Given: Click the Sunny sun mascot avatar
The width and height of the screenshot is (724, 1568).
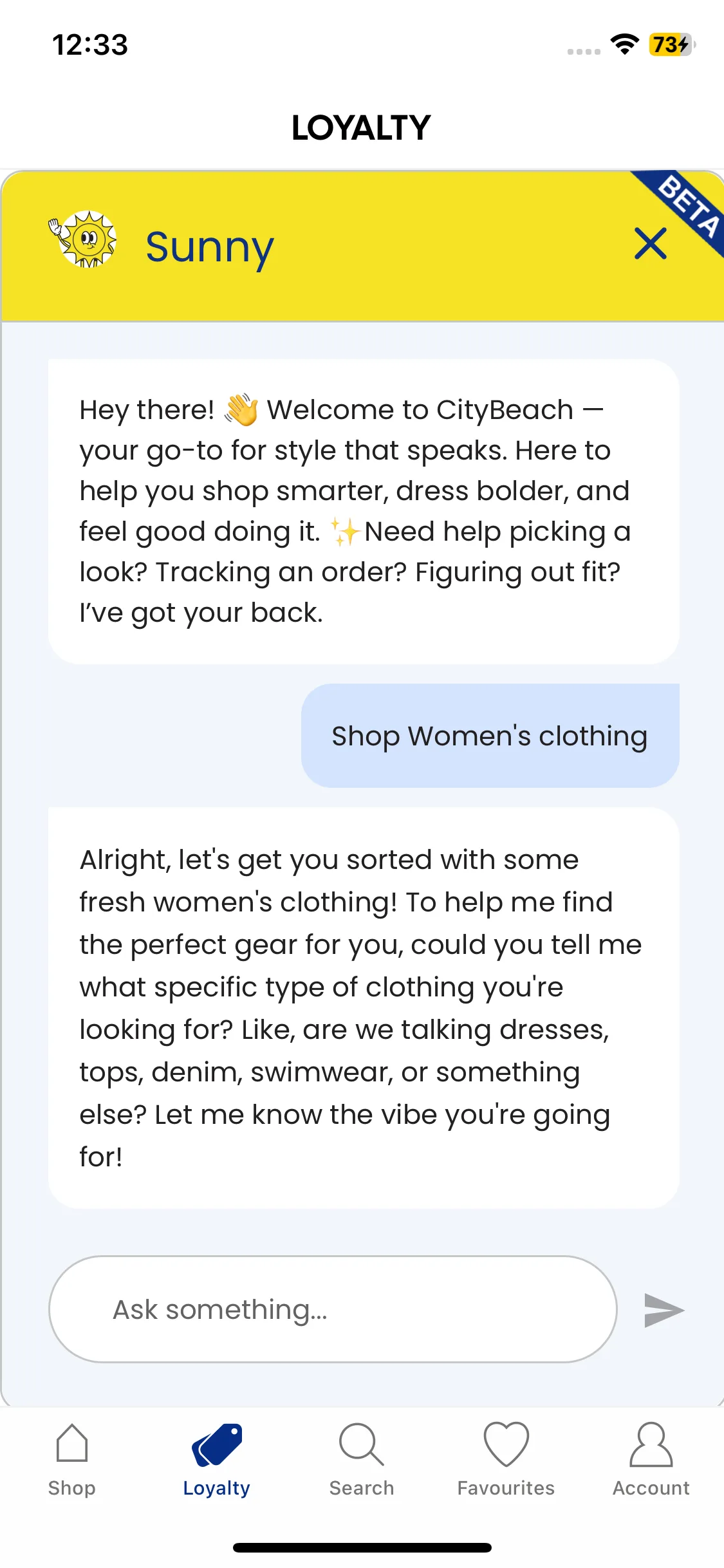Looking at the screenshot, I should click(84, 239).
